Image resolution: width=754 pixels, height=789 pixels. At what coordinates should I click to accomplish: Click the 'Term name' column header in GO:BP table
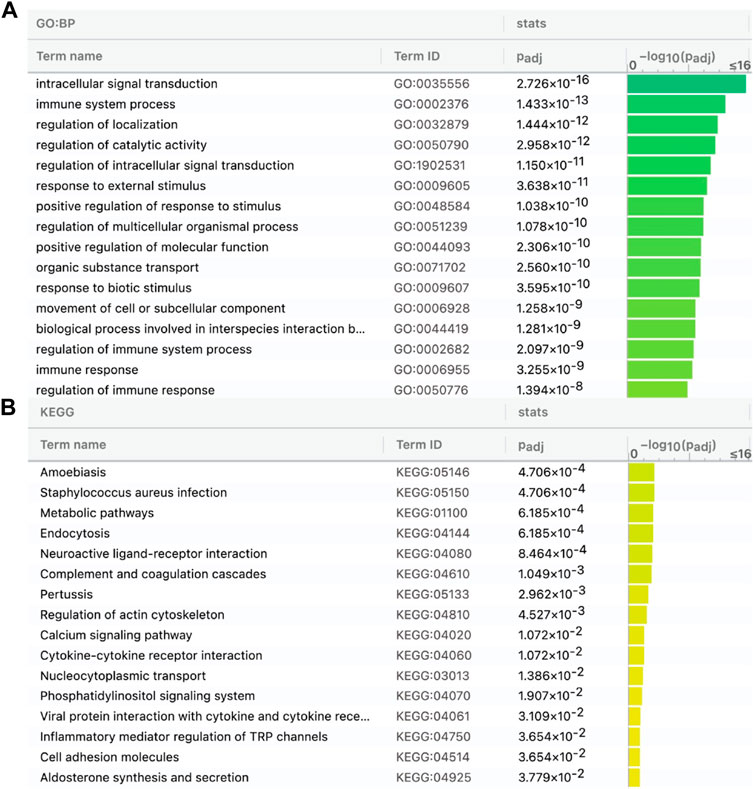(69, 56)
